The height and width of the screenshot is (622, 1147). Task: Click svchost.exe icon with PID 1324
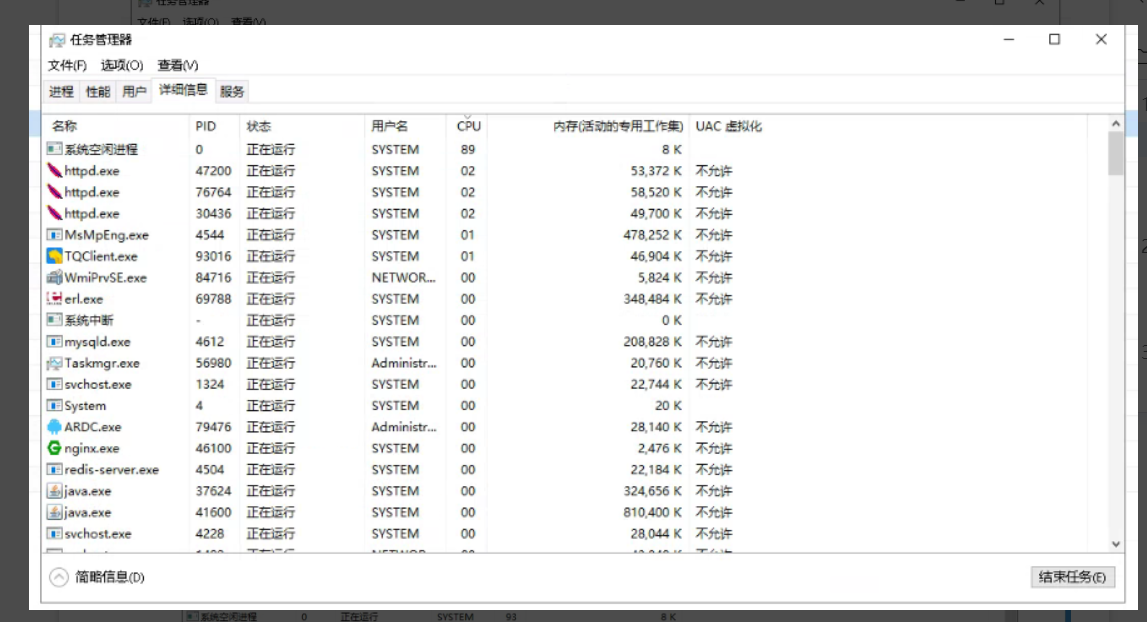[54, 384]
